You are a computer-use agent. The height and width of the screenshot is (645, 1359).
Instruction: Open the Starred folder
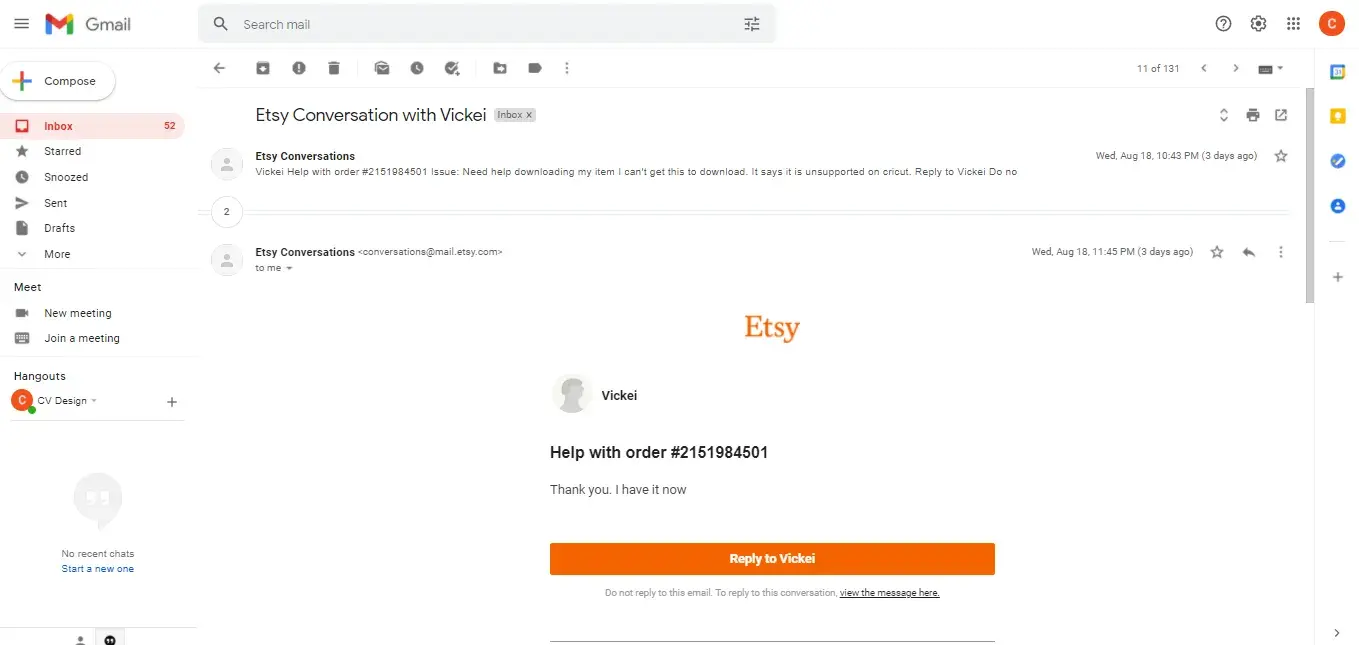[x=62, y=151]
